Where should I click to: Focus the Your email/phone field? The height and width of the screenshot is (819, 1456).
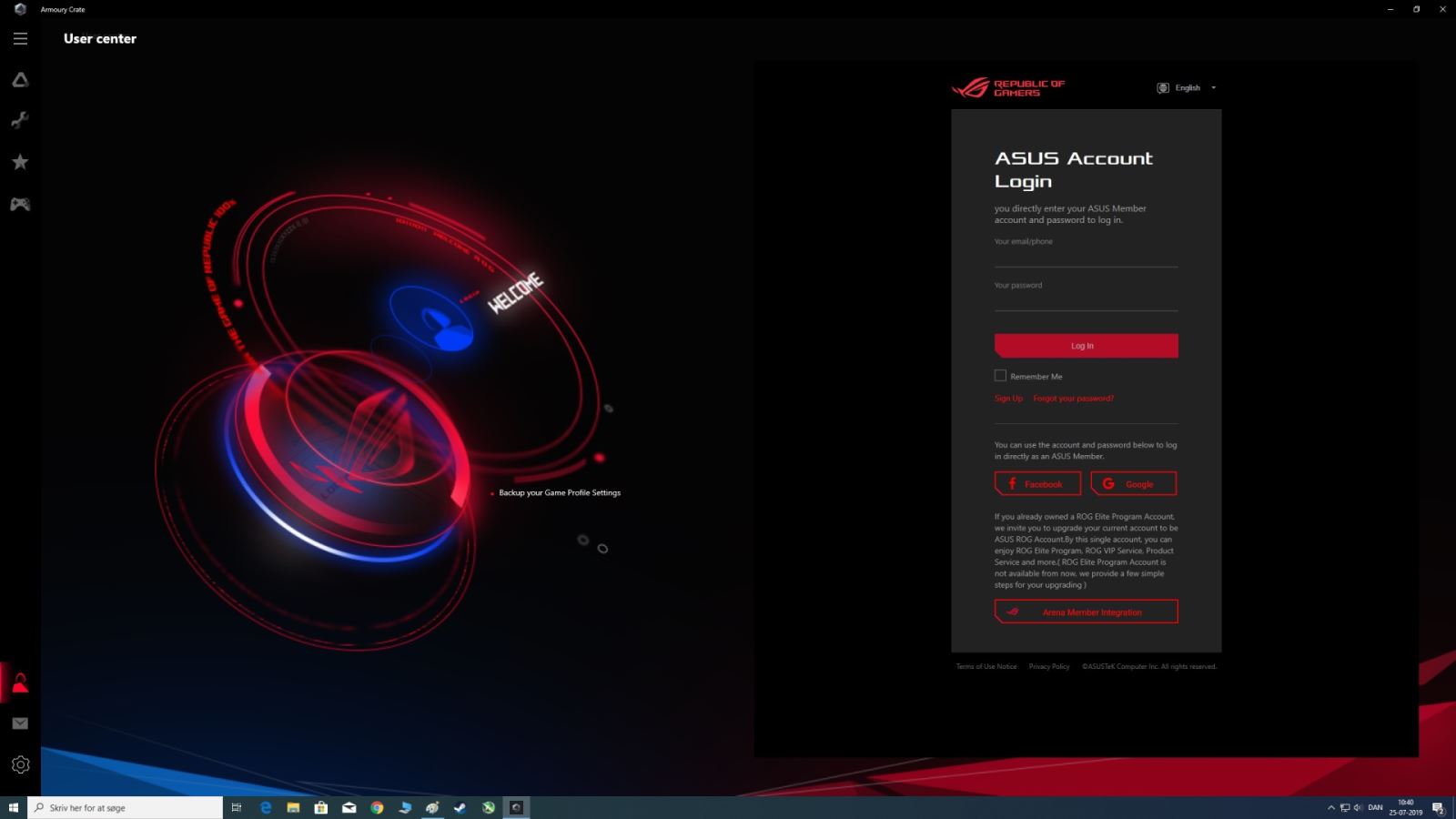(x=1086, y=255)
